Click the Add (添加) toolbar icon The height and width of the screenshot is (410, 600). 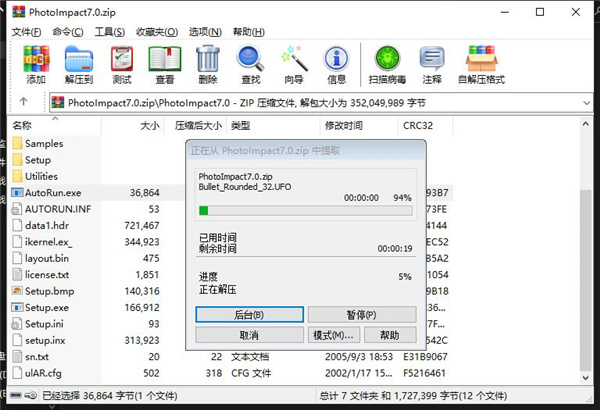(x=36, y=59)
